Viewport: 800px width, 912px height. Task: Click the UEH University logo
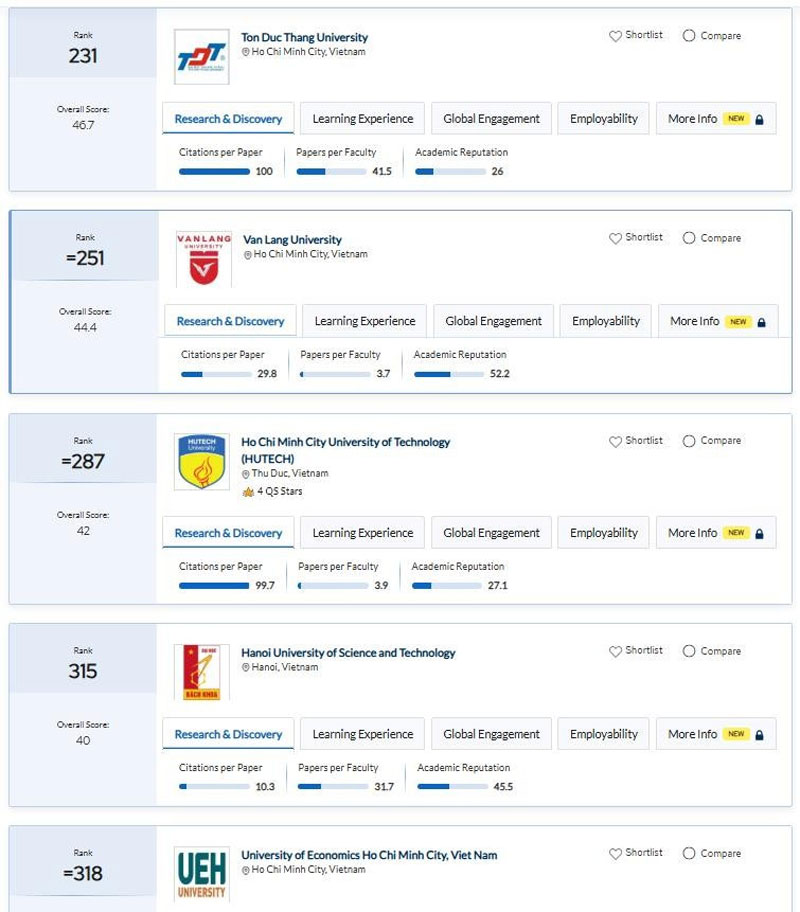(201, 874)
